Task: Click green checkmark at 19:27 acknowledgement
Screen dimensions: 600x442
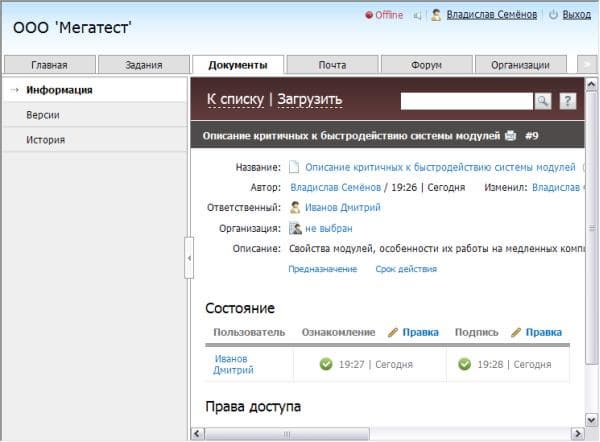Action: tap(326, 364)
